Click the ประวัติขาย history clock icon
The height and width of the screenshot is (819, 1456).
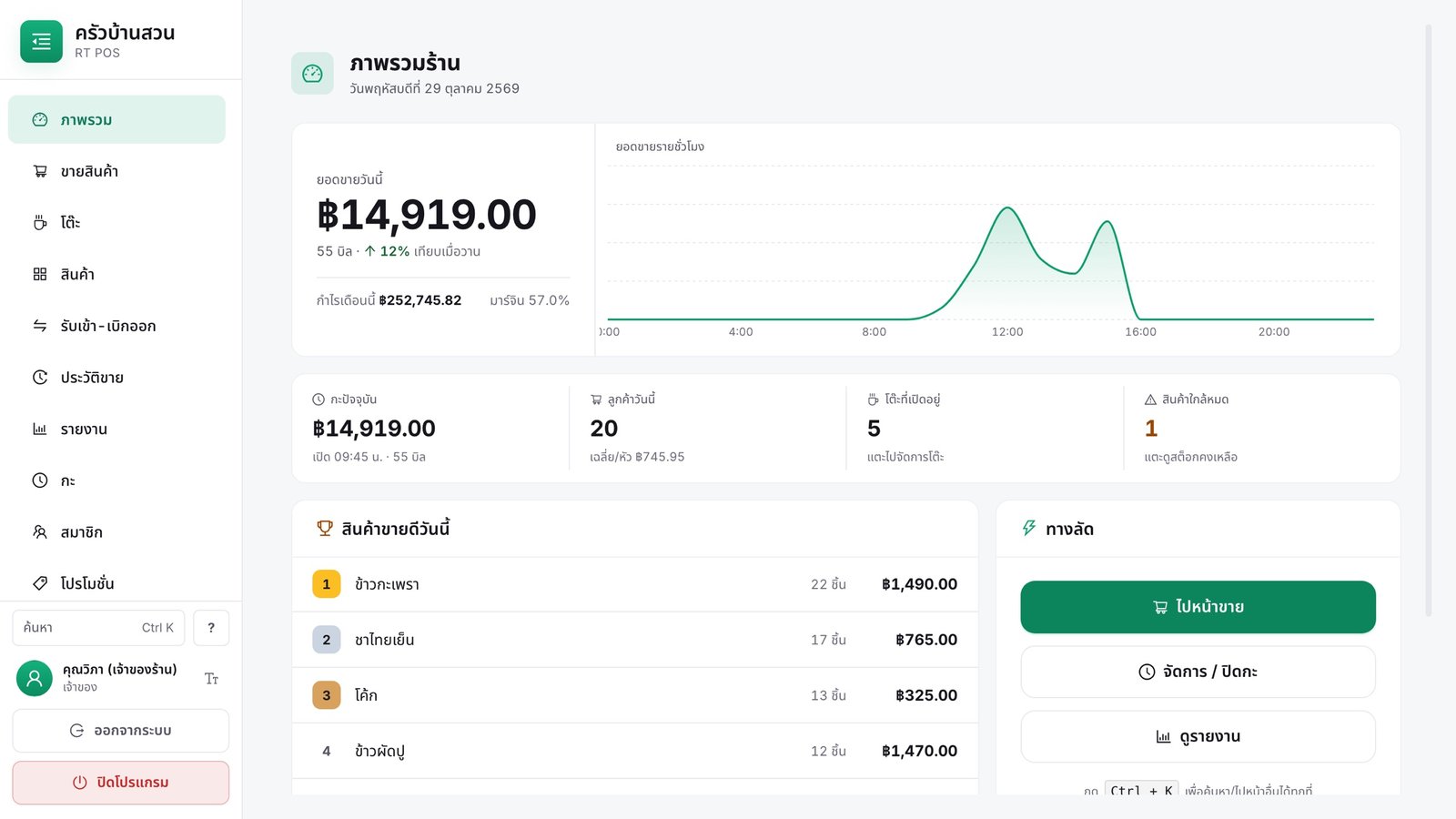tap(40, 378)
